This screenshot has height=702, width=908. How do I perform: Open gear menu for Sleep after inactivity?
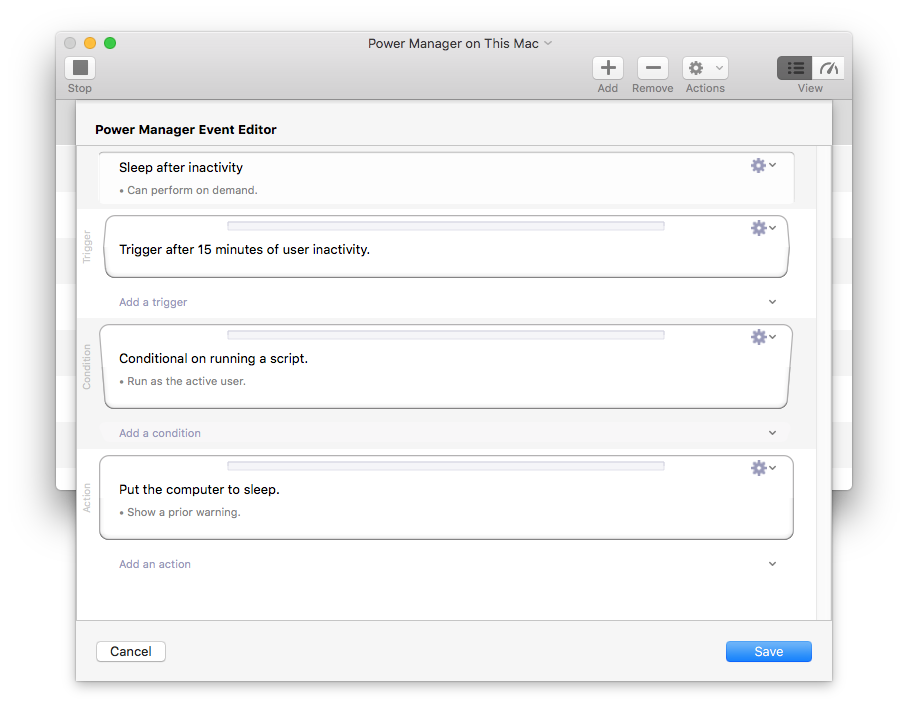[x=763, y=166]
